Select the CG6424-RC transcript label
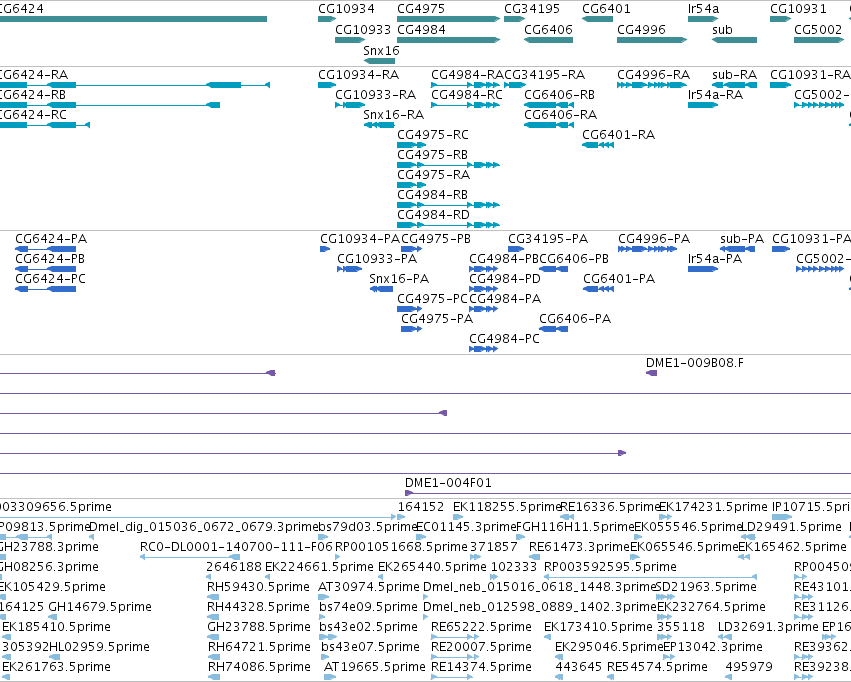Screen dimensions: 851x682 pos(33,114)
